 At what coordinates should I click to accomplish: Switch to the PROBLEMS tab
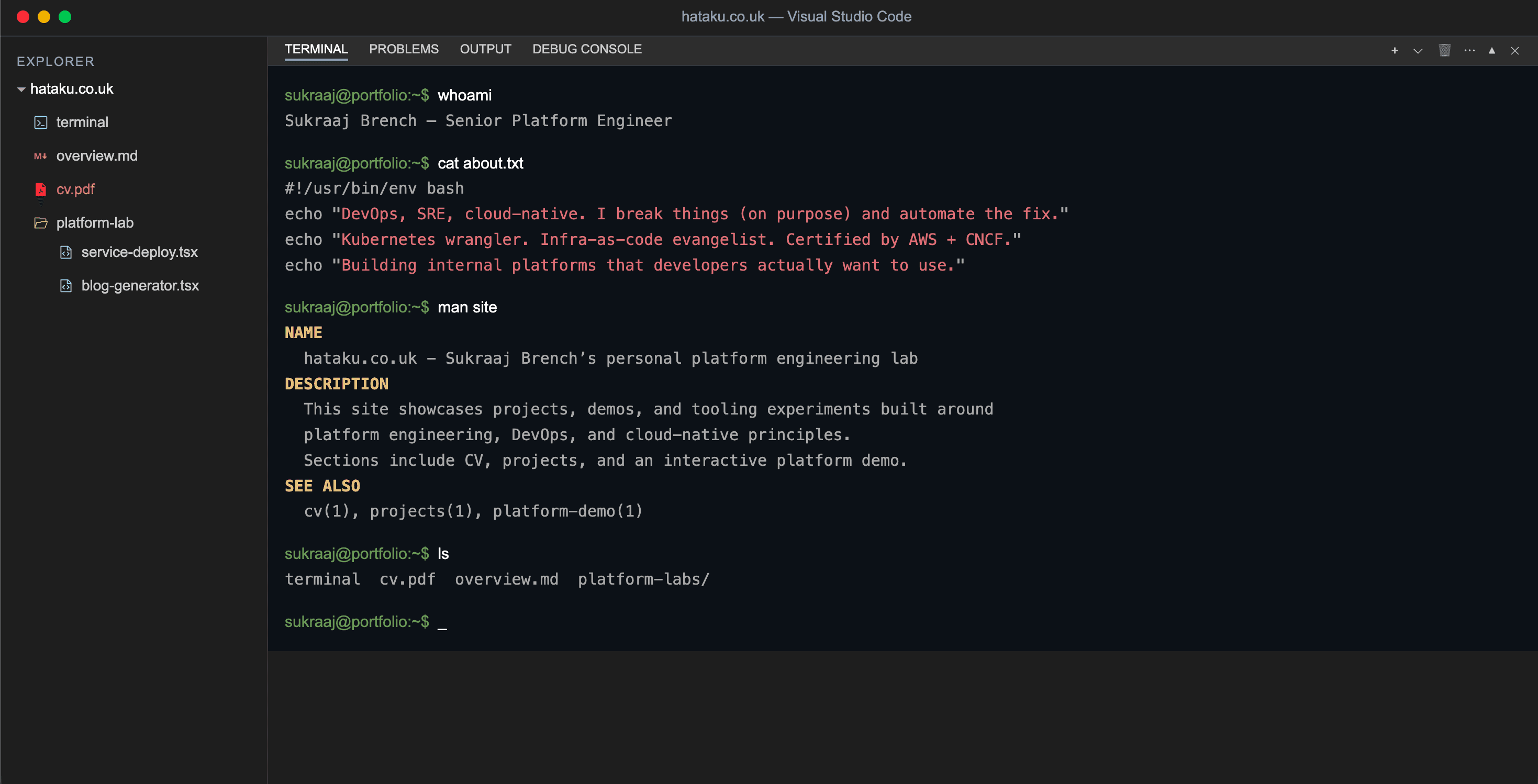coord(404,49)
